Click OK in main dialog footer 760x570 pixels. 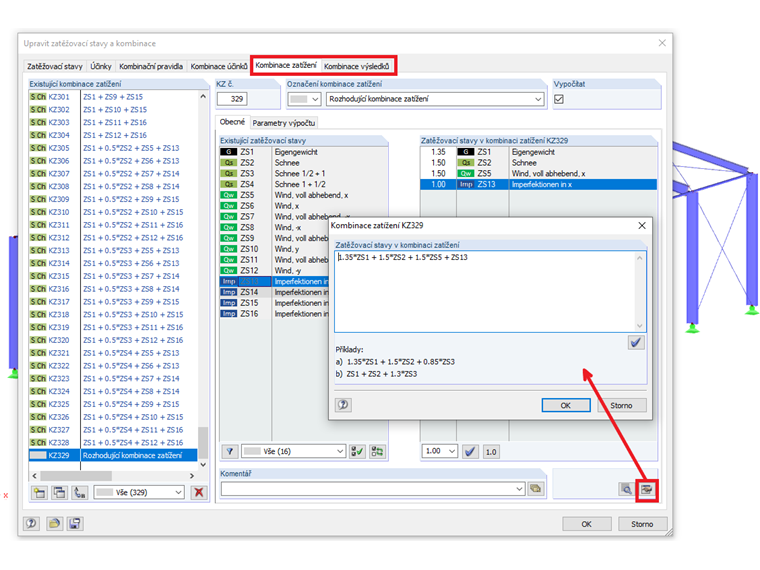586,524
